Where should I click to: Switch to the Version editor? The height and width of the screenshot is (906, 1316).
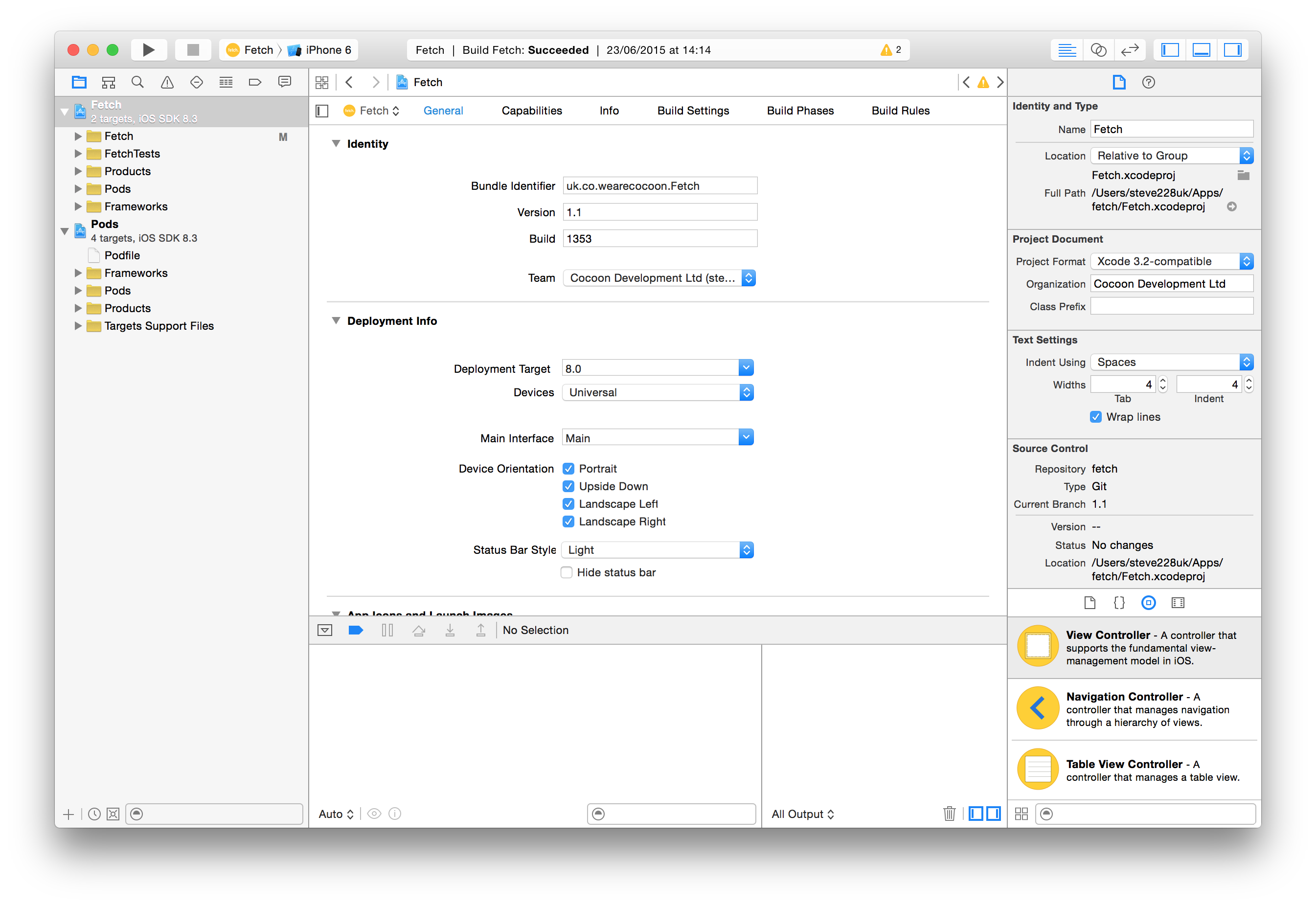[x=1129, y=50]
